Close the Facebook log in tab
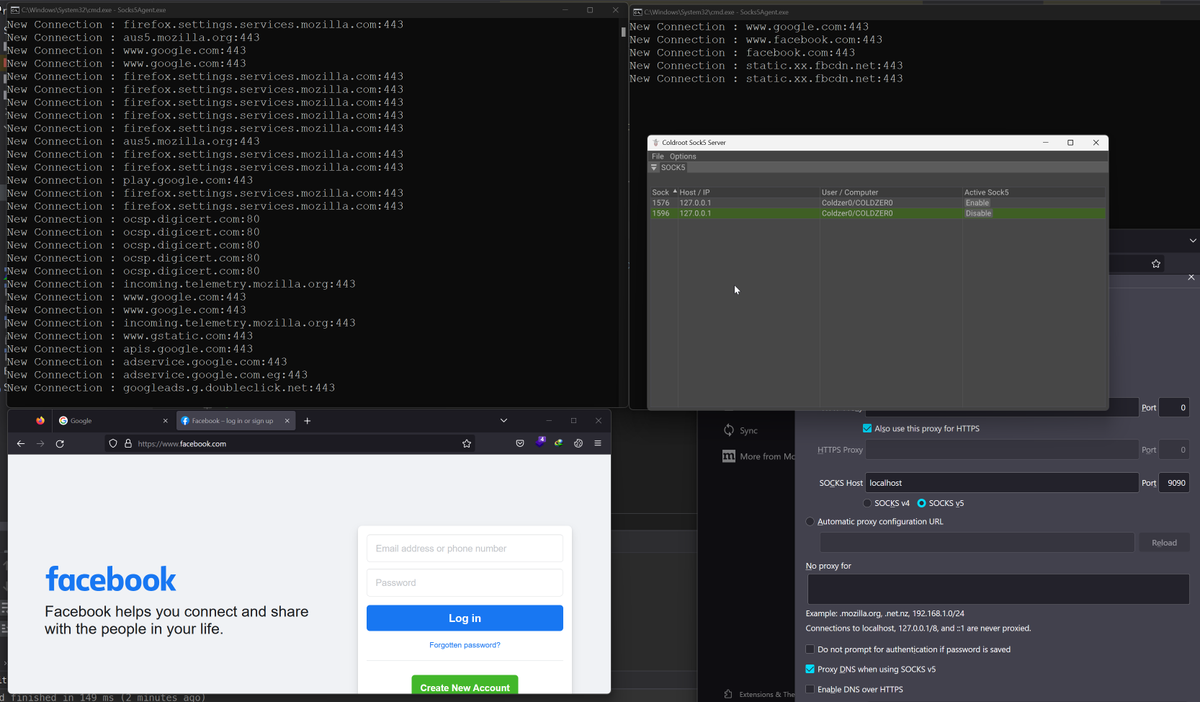This screenshot has width=1200, height=702. click(288, 421)
